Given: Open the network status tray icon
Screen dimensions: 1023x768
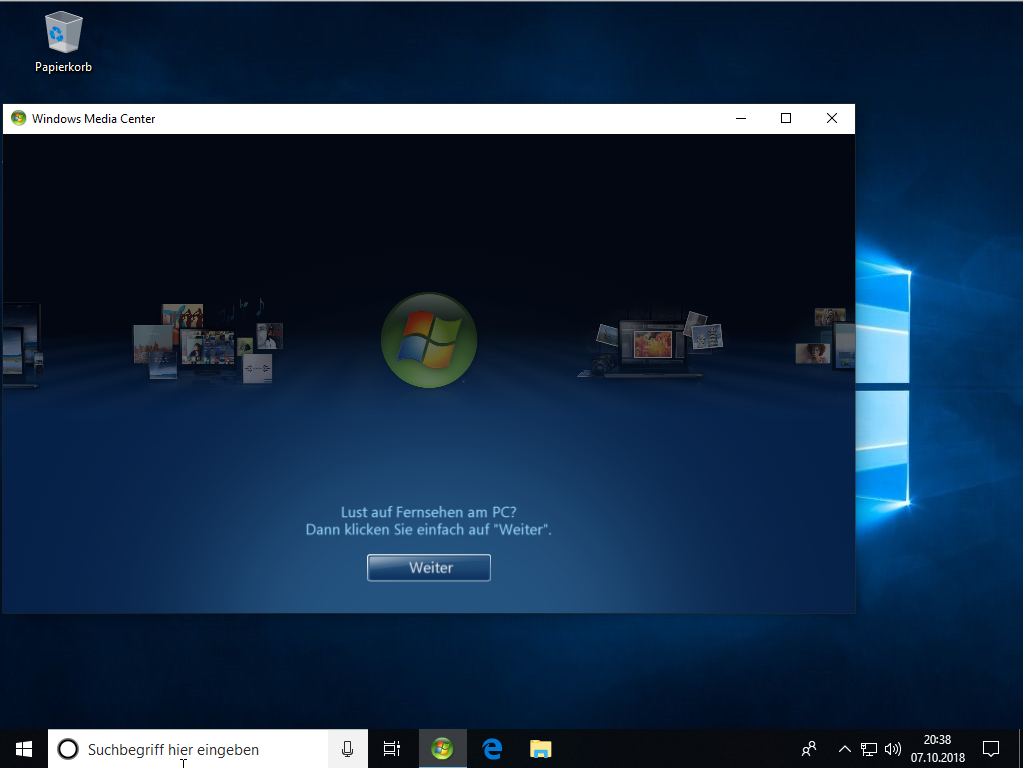Looking at the screenshot, I should [868, 749].
